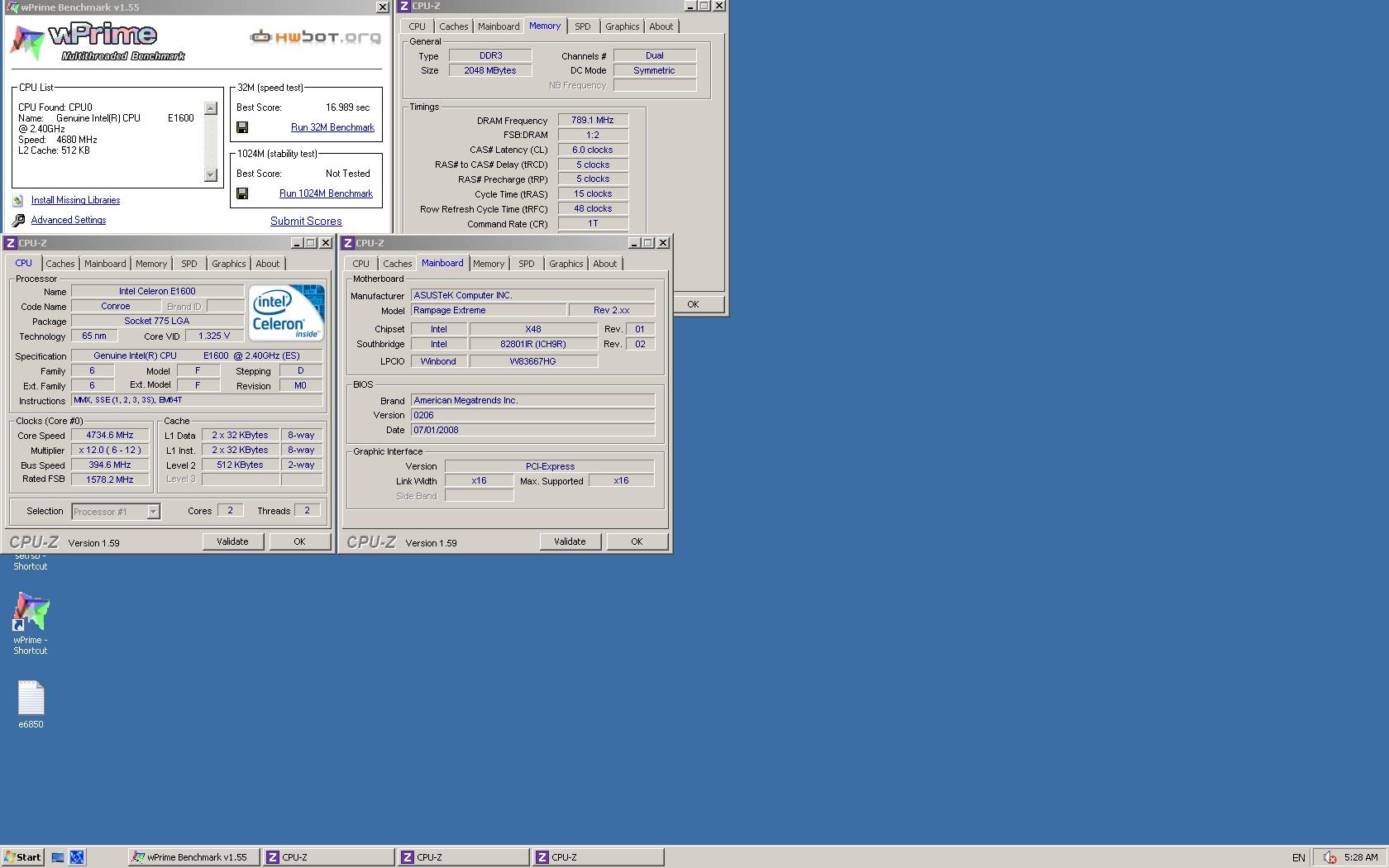Click the Advanced Settings key icon
This screenshot has height=868, width=1389.
pos(18,220)
